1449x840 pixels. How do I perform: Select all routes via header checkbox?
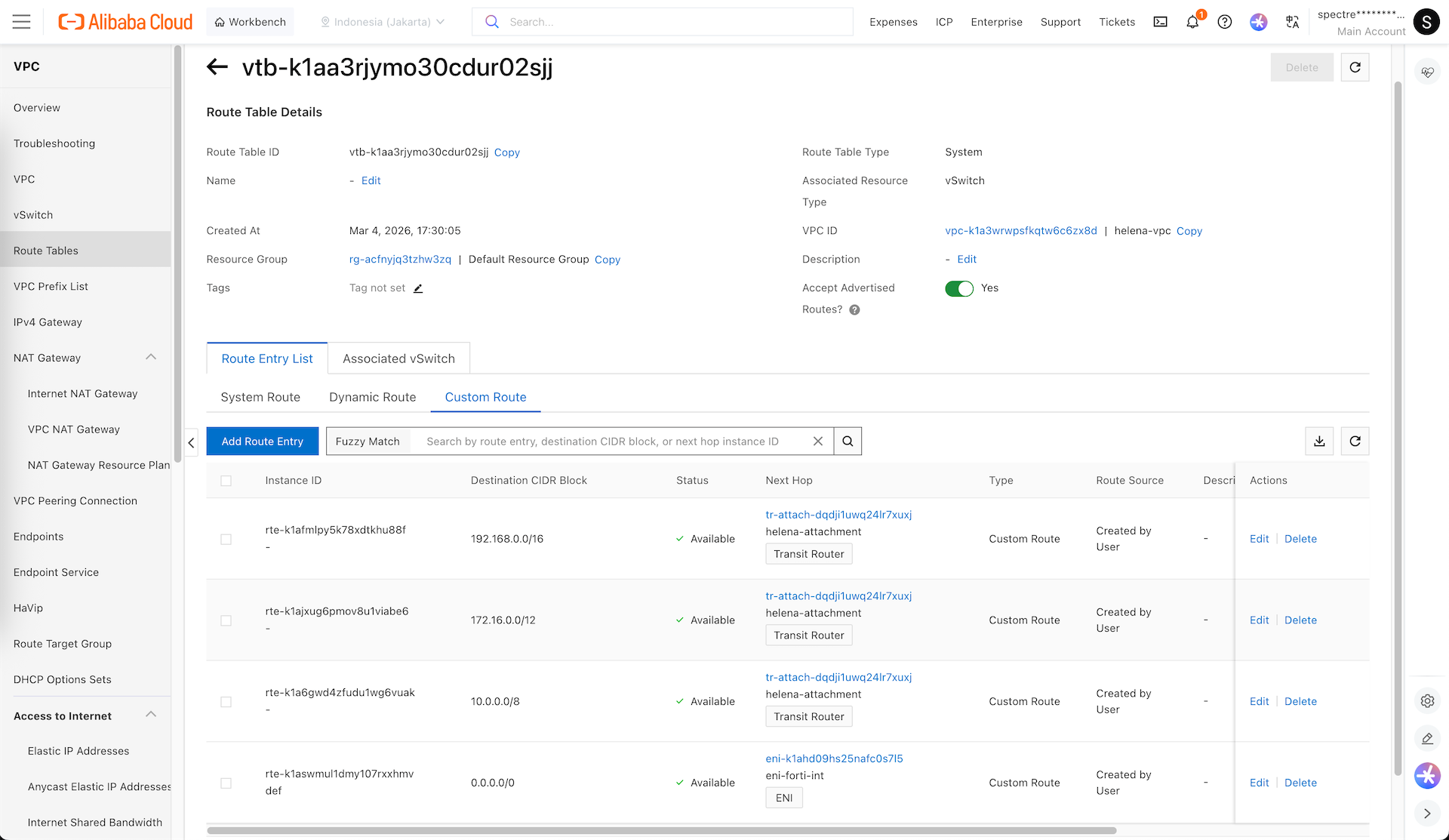pyautogui.click(x=226, y=481)
